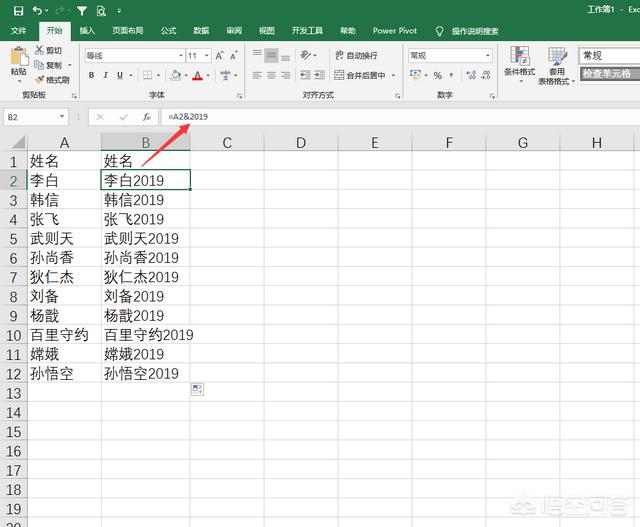Switch to the Page Layout (页面布局) tab
Image resolution: width=640 pixels, height=527 pixels.
tap(128, 31)
